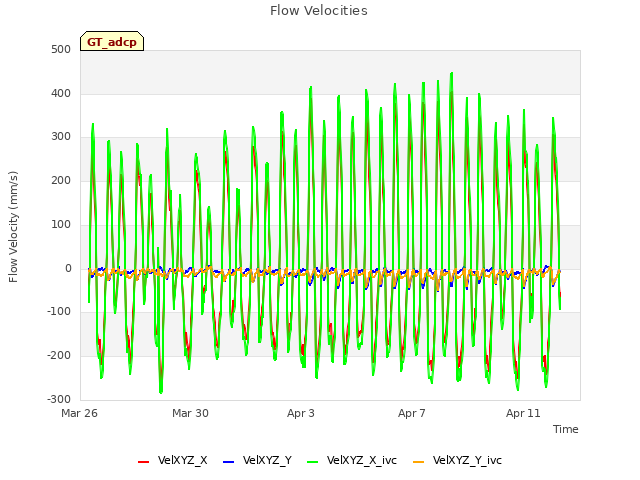Click the Mar 30 x-axis tick label
This screenshot has height=480, width=640.
190,413
